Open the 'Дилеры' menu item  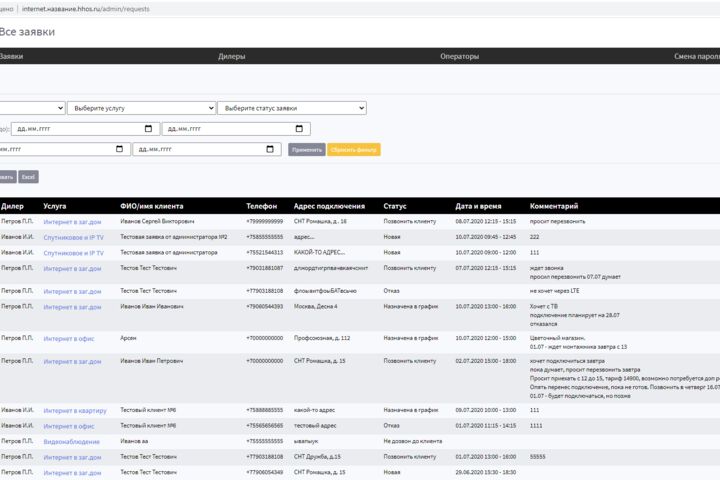[x=231, y=56]
